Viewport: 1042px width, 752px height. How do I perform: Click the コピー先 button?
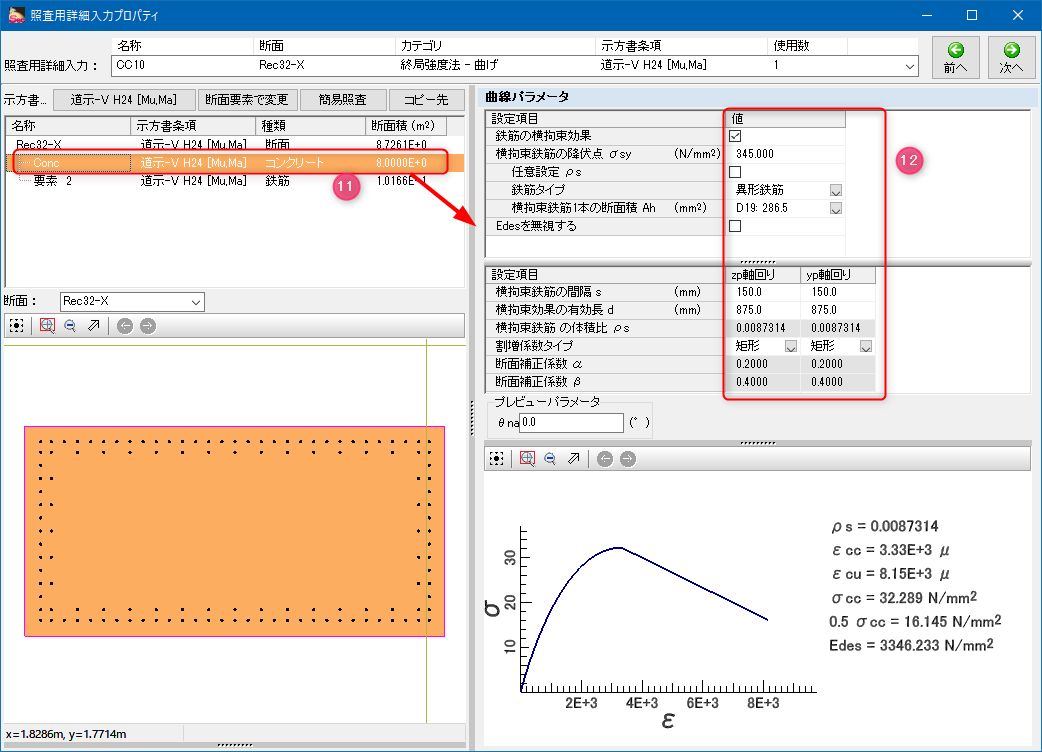click(x=426, y=100)
